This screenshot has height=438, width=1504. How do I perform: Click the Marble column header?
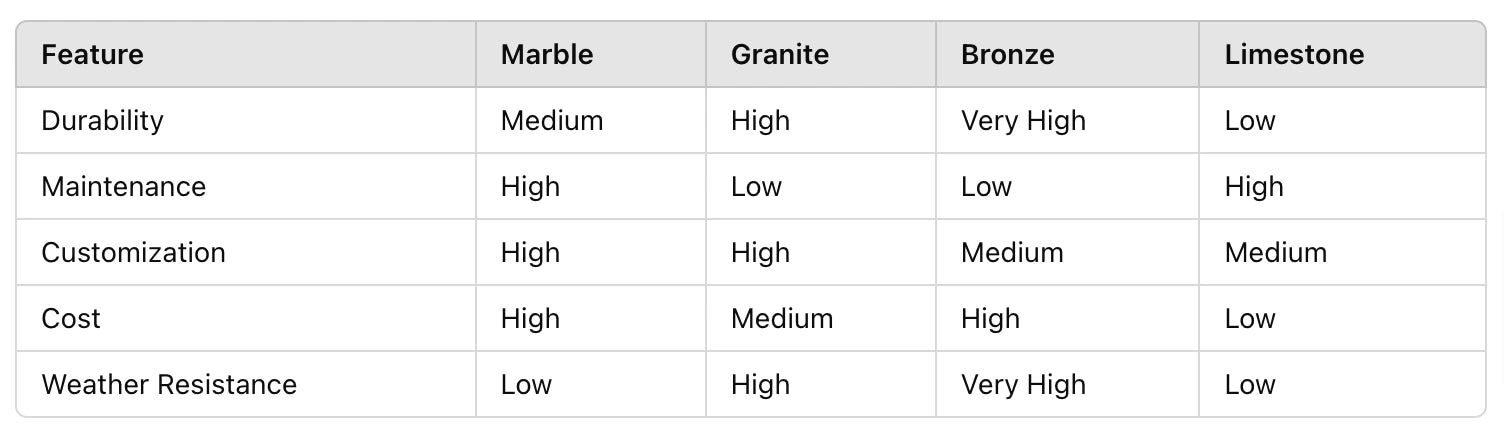click(547, 54)
